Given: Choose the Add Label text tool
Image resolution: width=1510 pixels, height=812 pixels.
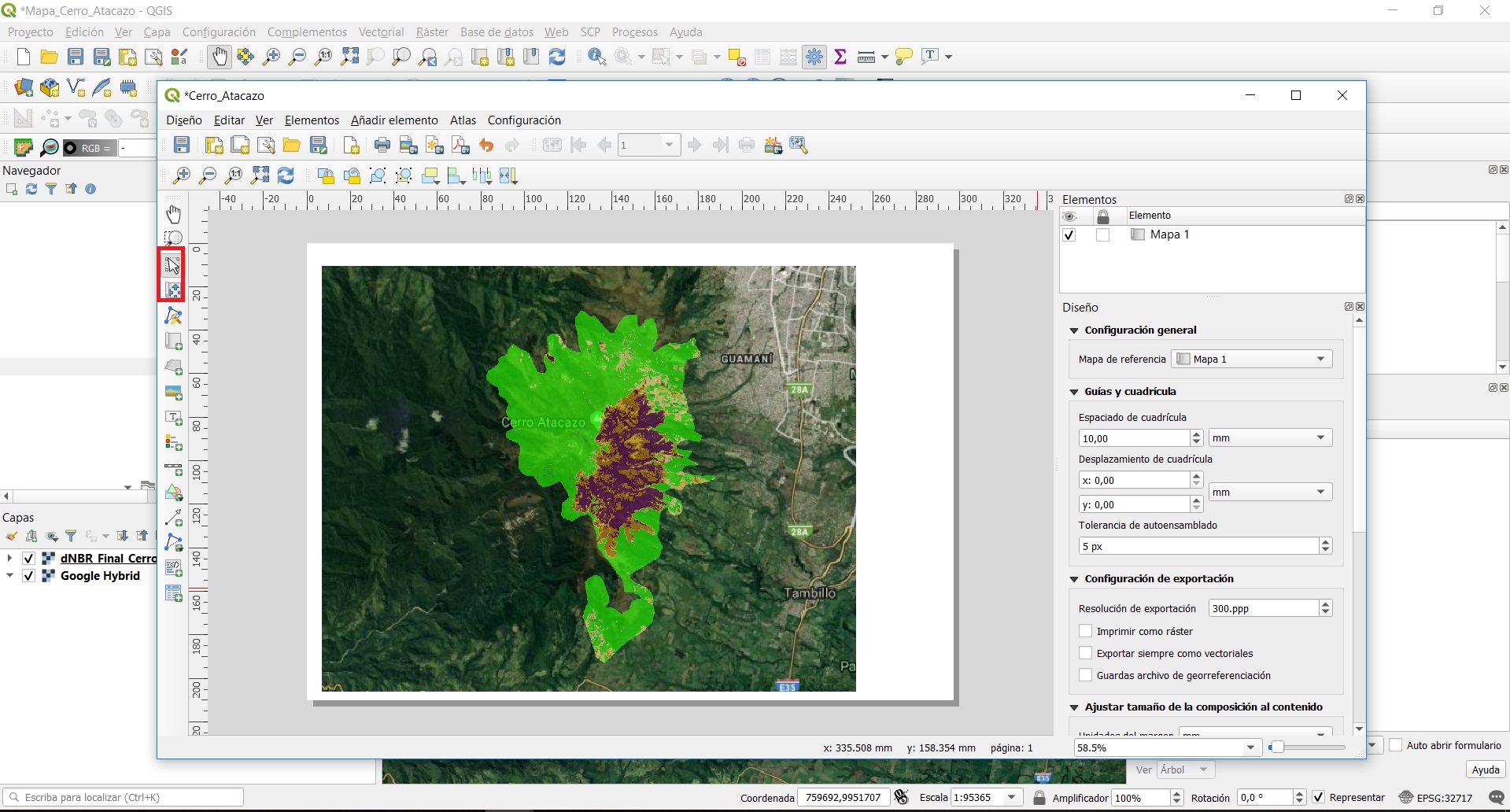Looking at the screenshot, I should tap(174, 417).
